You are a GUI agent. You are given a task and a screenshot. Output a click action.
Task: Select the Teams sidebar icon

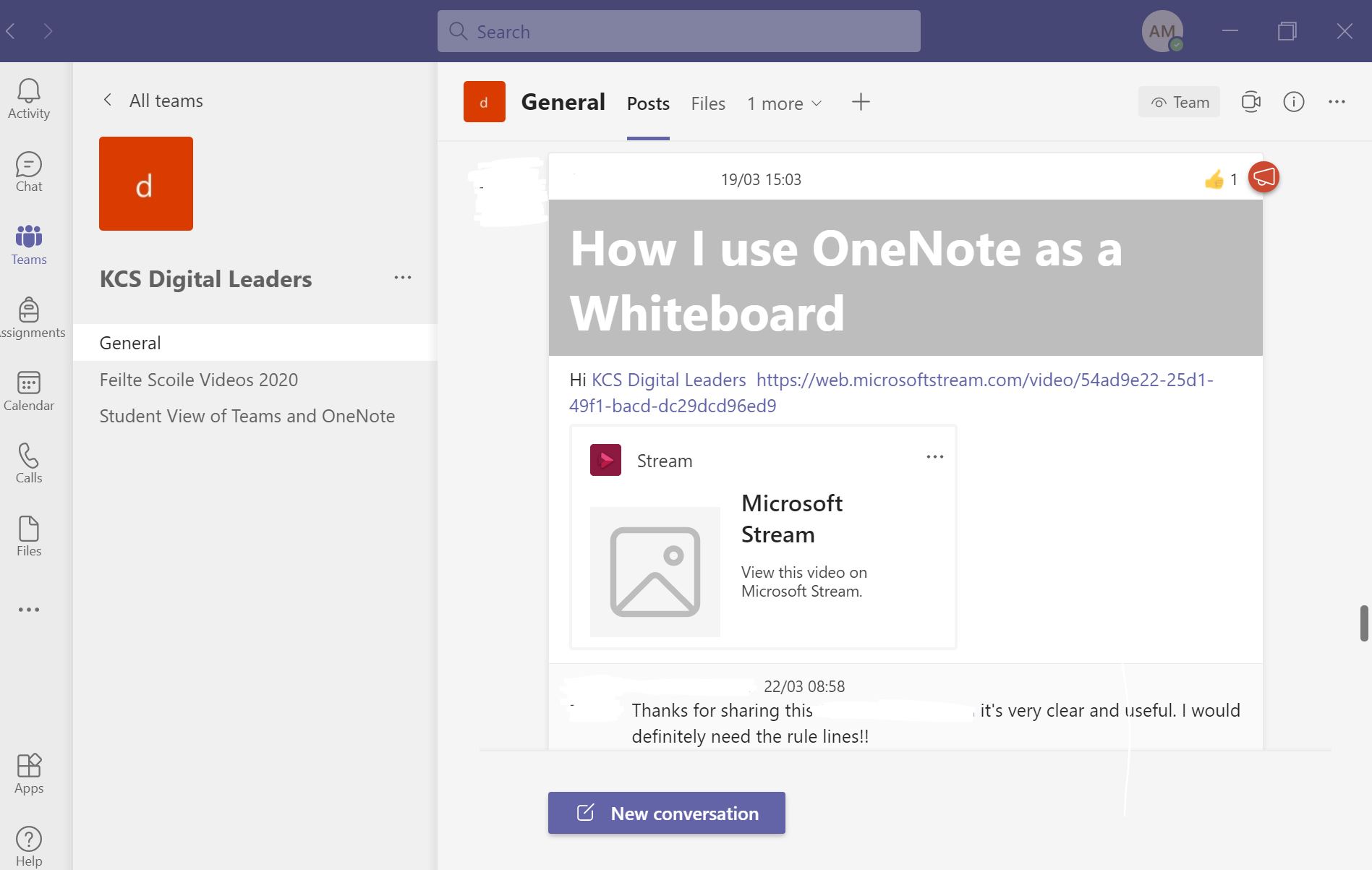(x=29, y=245)
